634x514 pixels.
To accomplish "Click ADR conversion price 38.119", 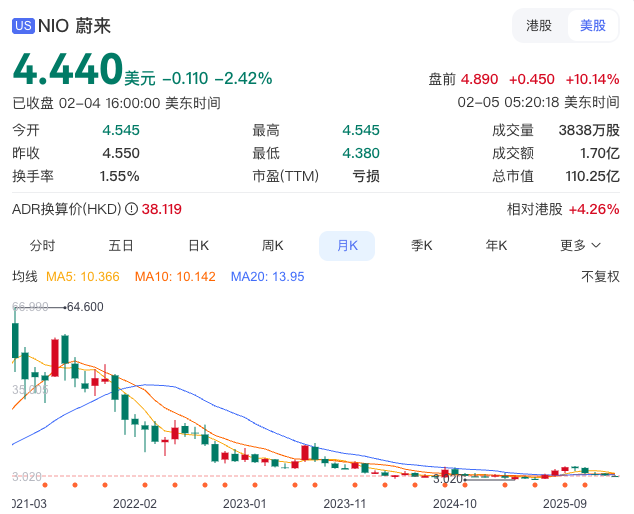I will click(x=162, y=209).
